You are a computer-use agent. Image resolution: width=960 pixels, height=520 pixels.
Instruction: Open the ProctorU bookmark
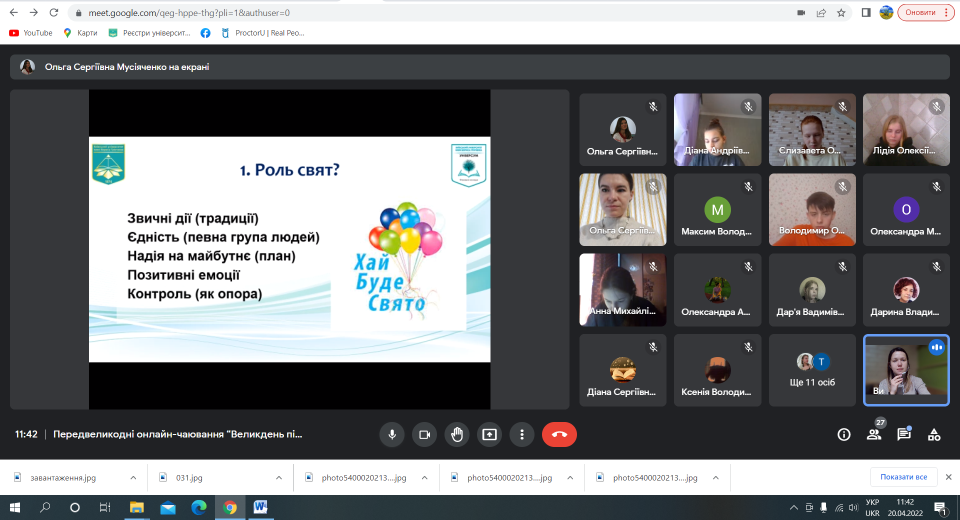263,33
